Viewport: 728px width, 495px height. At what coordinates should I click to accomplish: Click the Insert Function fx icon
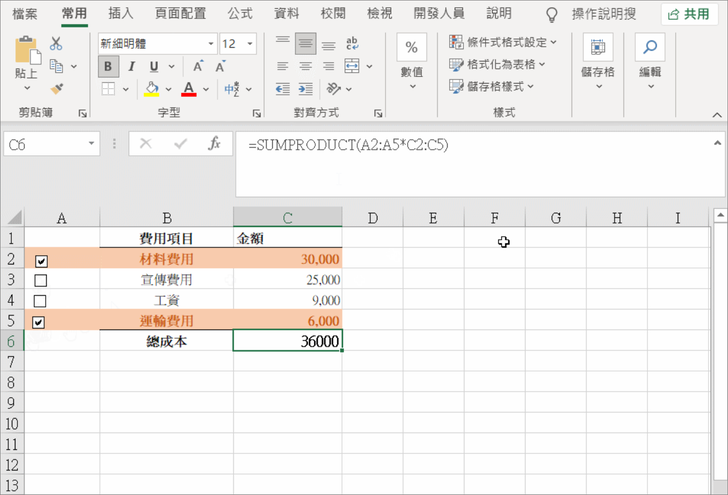(x=214, y=144)
